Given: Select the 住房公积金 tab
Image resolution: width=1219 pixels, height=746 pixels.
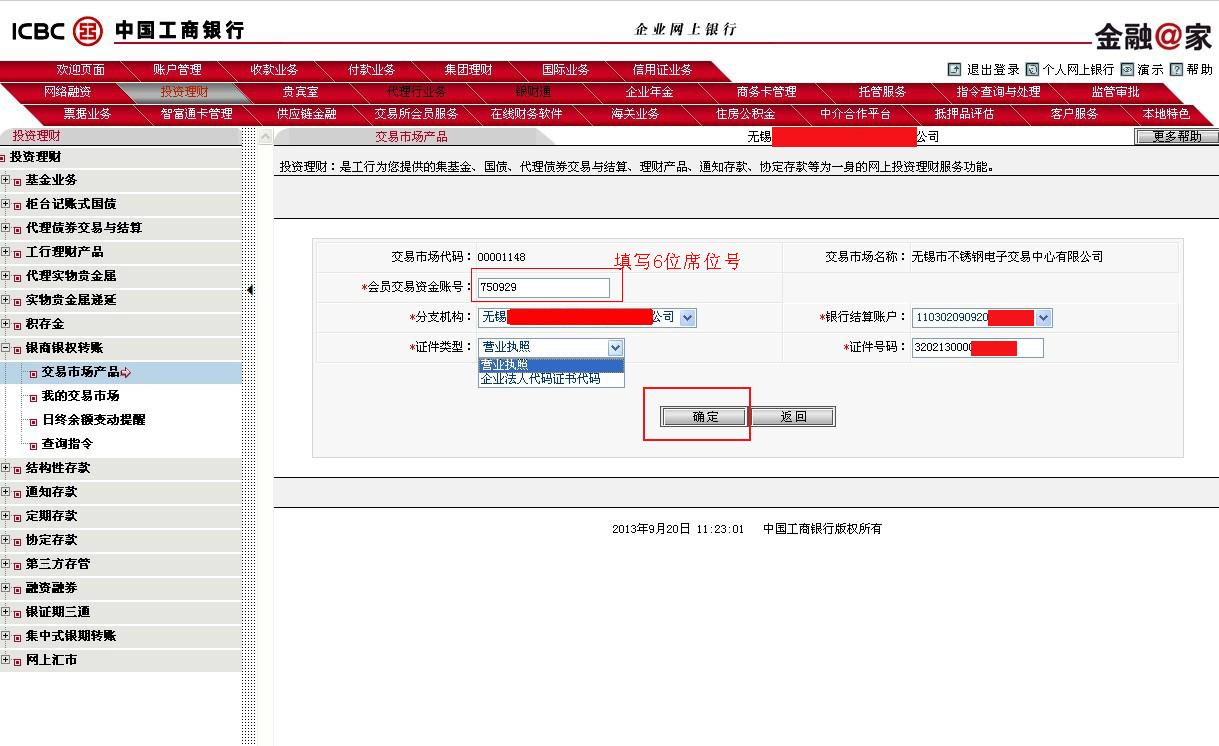Looking at the screenshot, I should [x=746, y=114].
